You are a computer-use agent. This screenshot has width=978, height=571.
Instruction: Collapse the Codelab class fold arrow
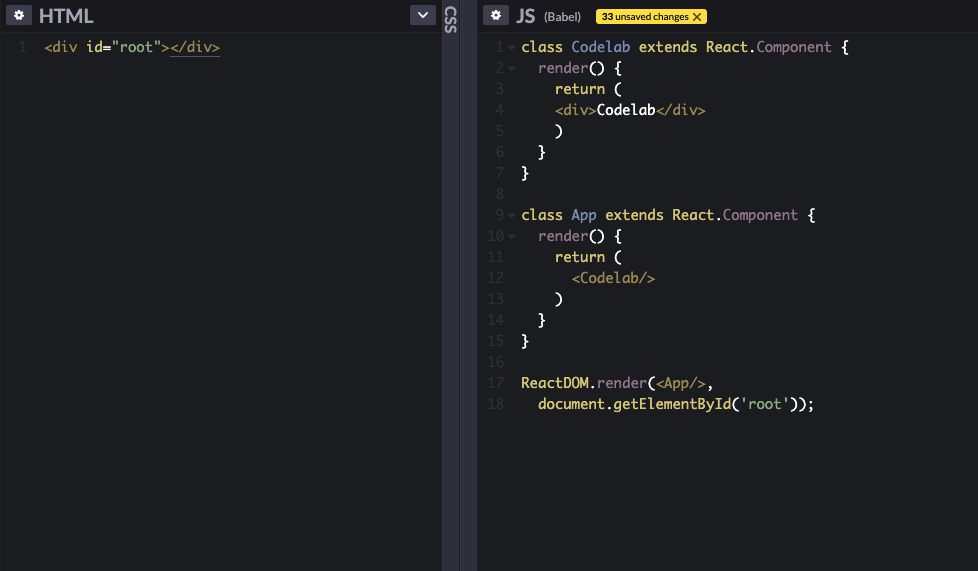tap(511, 47)
